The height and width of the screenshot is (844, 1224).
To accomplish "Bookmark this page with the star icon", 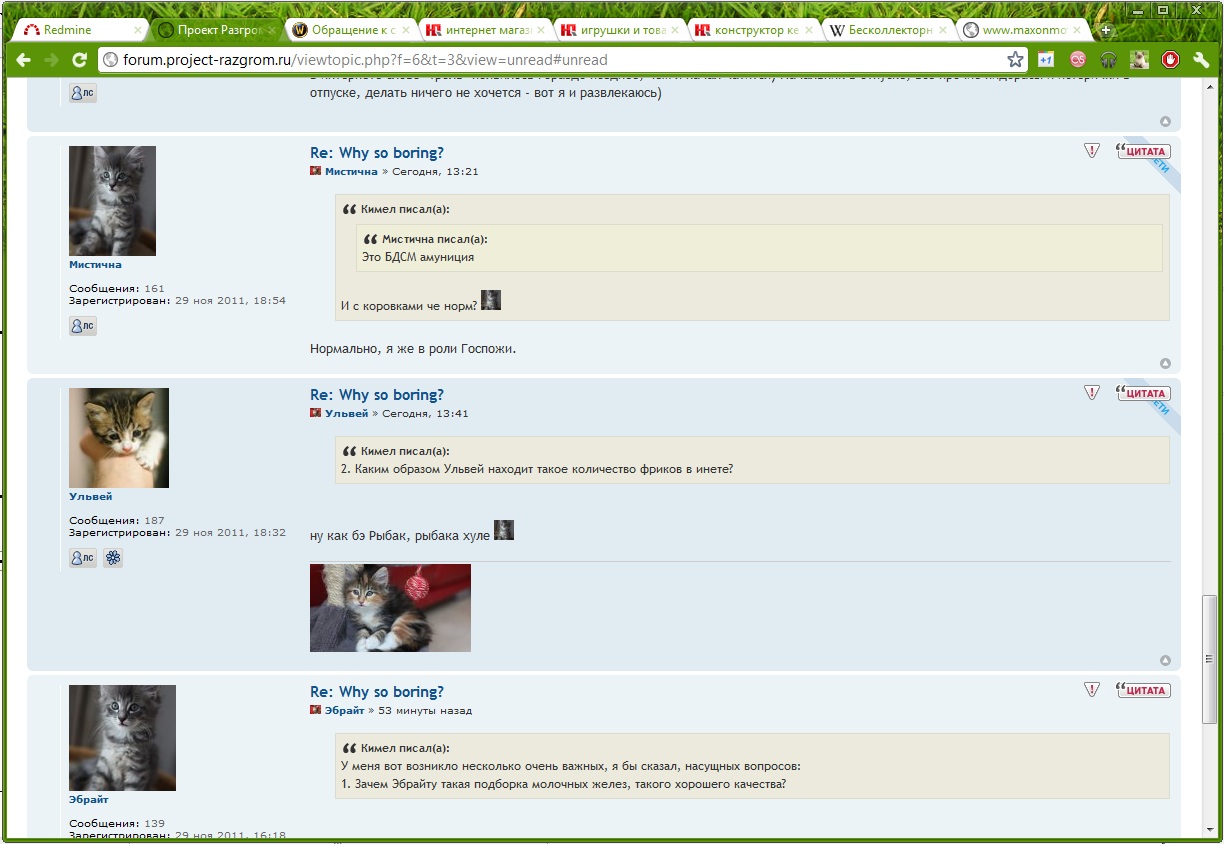I will [x=1015, y=60].
